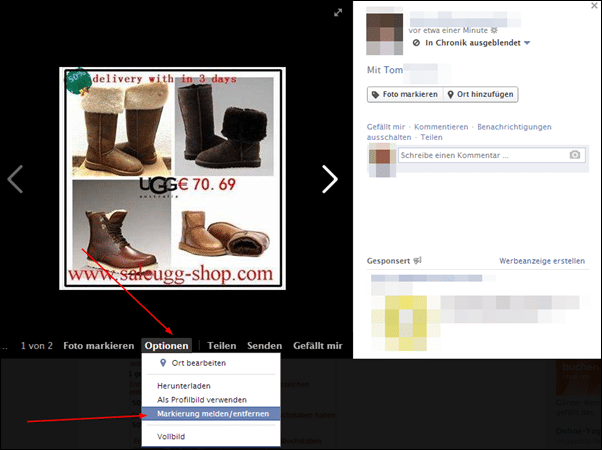This screenshot has height=450, width=602.
Task: Click Teilen in the bottom photo bar
Action: point(222,346)
